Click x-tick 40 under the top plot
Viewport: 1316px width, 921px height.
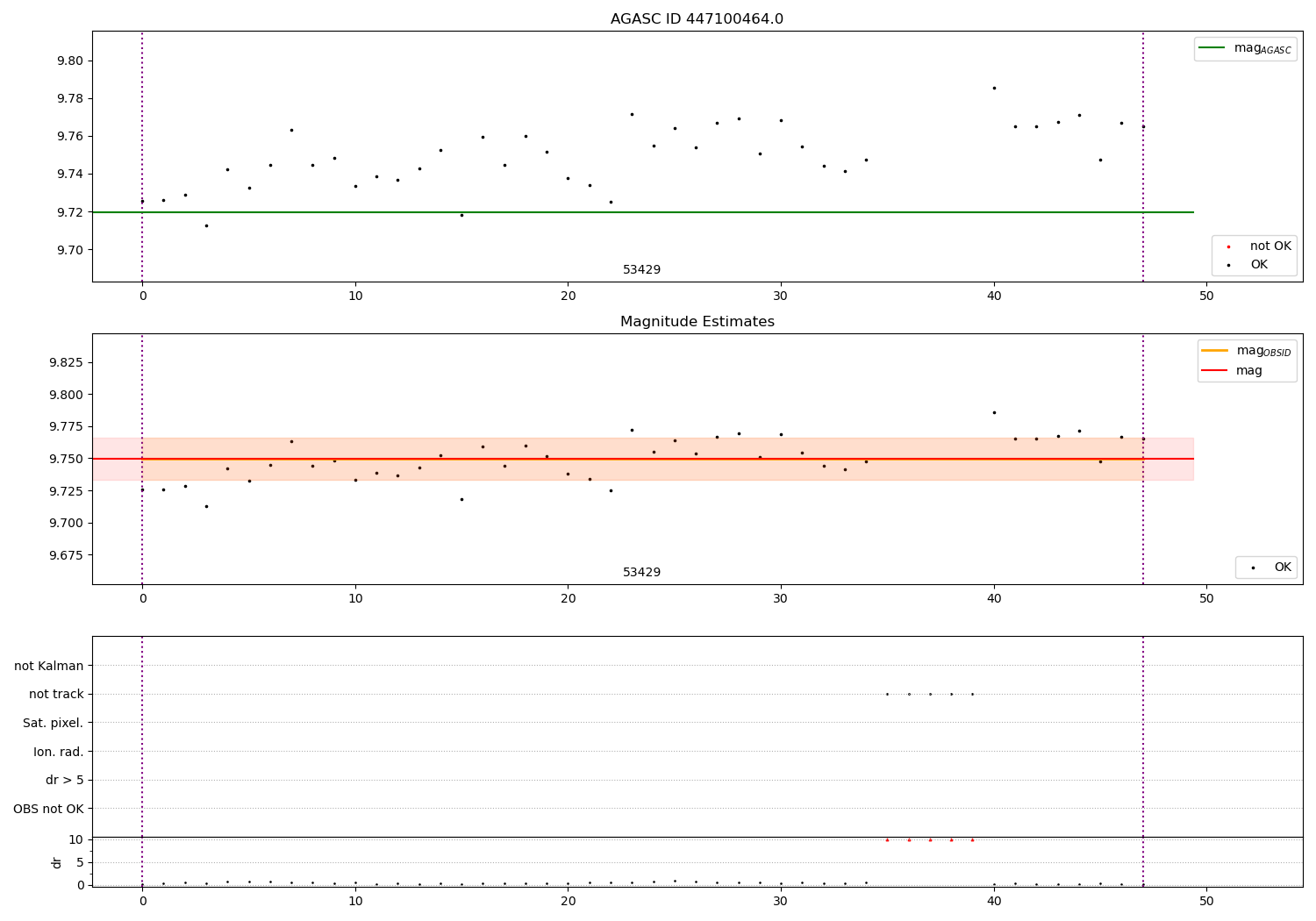(994, 296)
